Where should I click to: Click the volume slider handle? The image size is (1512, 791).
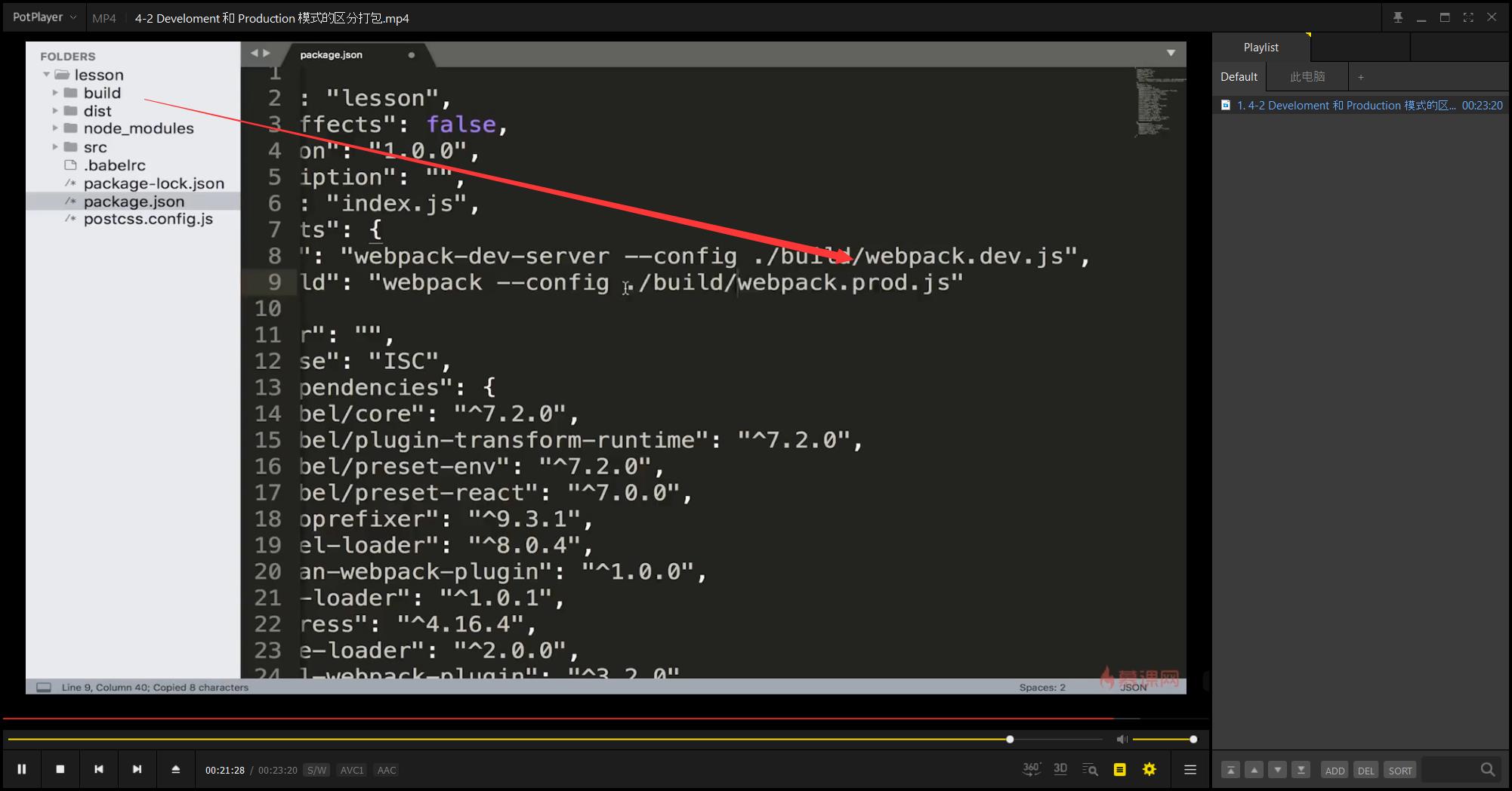pos(1193,739)
